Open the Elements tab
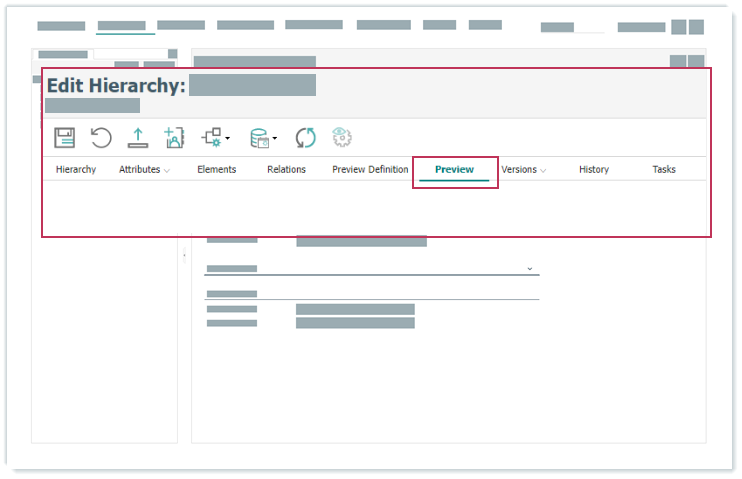Screen dimensions: 742x479 (x=216, y=170)
